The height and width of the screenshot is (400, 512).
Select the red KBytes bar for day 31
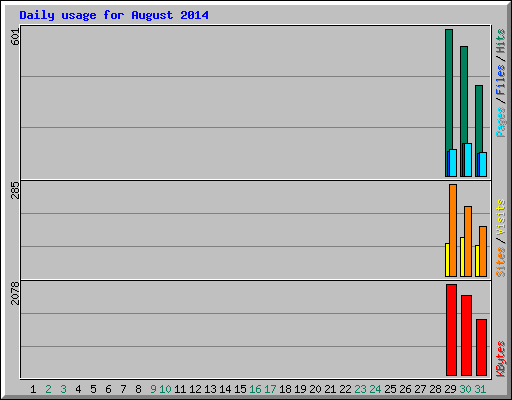point(481,347)
